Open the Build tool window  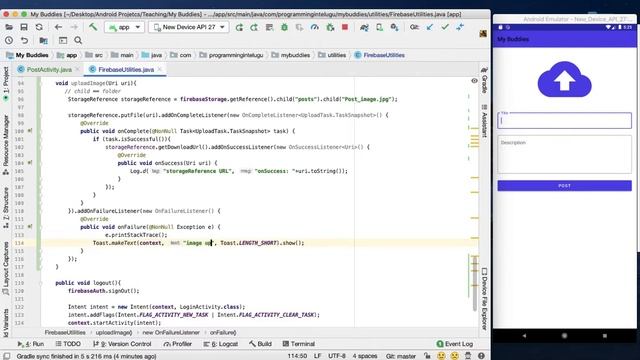tap(260, 344)
